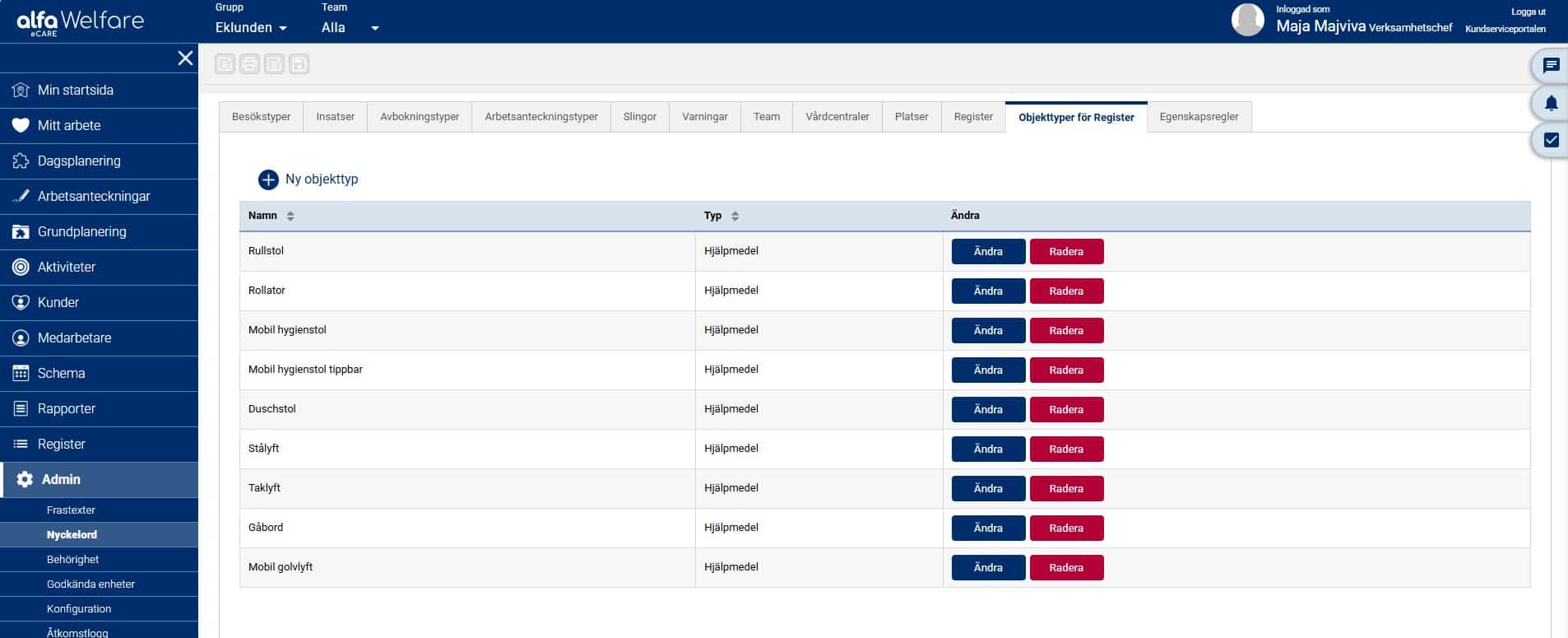
Task: Open the notifications bell icon
Action: tap(1551, 103)
